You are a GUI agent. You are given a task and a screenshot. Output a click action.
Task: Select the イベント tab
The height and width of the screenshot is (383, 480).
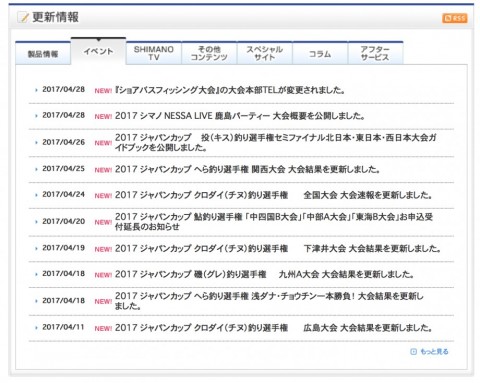tap(98, 51)
